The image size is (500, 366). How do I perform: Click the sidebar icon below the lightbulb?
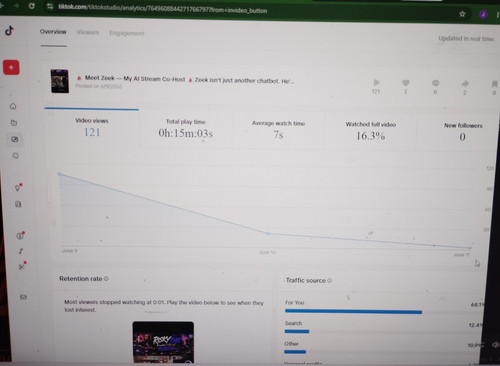18,204
